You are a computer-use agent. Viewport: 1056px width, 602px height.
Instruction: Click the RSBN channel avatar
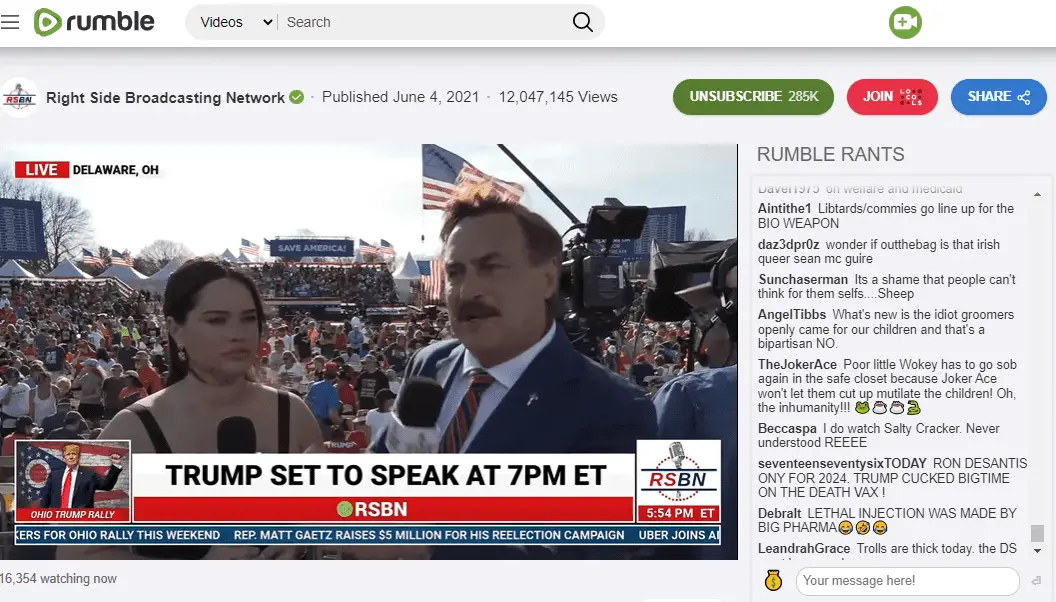[x=19, y=97]
